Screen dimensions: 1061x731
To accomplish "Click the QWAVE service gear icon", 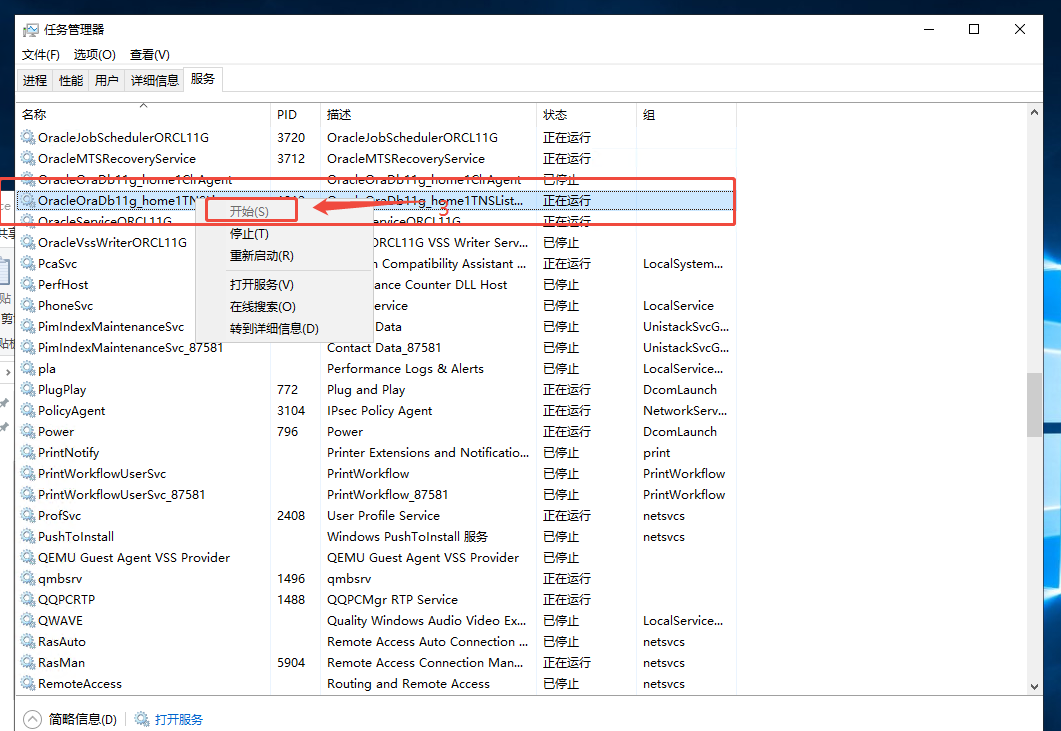I will (28, 620).
